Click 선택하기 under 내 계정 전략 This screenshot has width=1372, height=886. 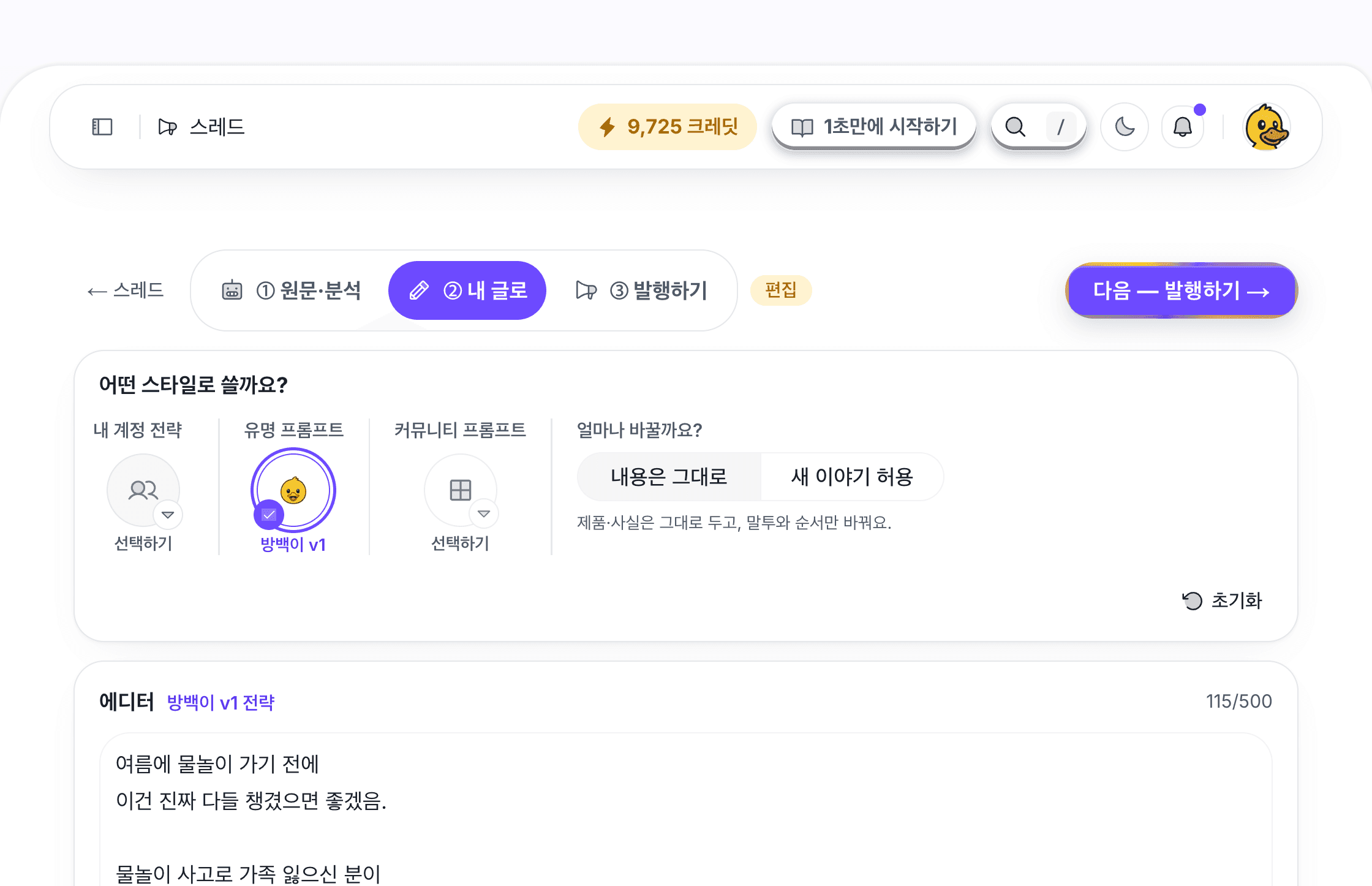tap(143, 543)
